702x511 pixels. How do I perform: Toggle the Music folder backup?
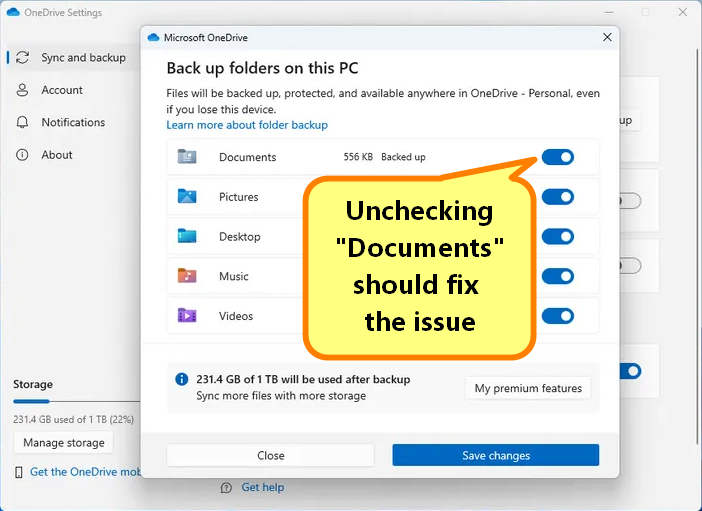click(557, 276)
